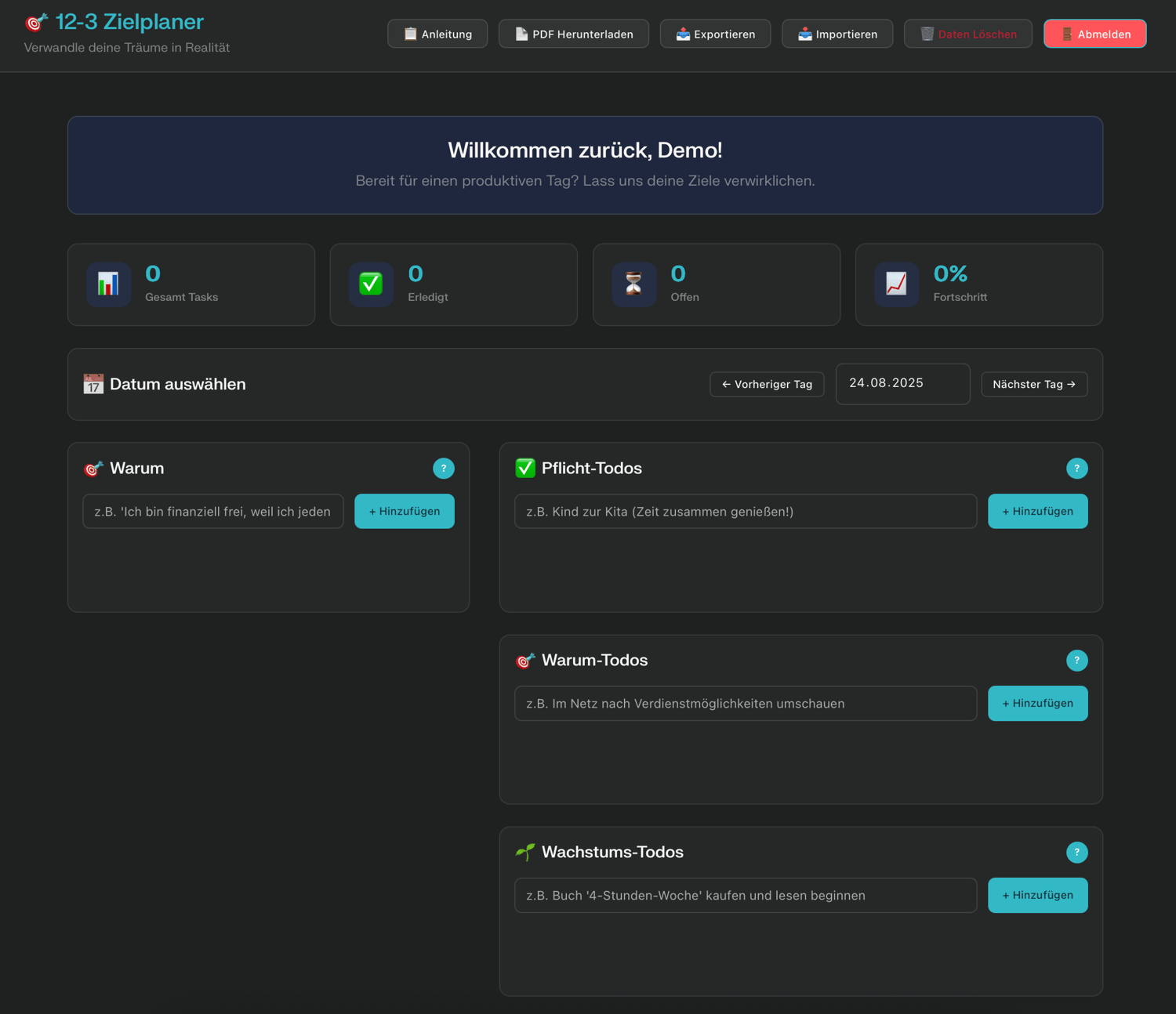Click the Warum-Todos section title
This screenshot has height=1014, width=1176.
pos(595,661)
